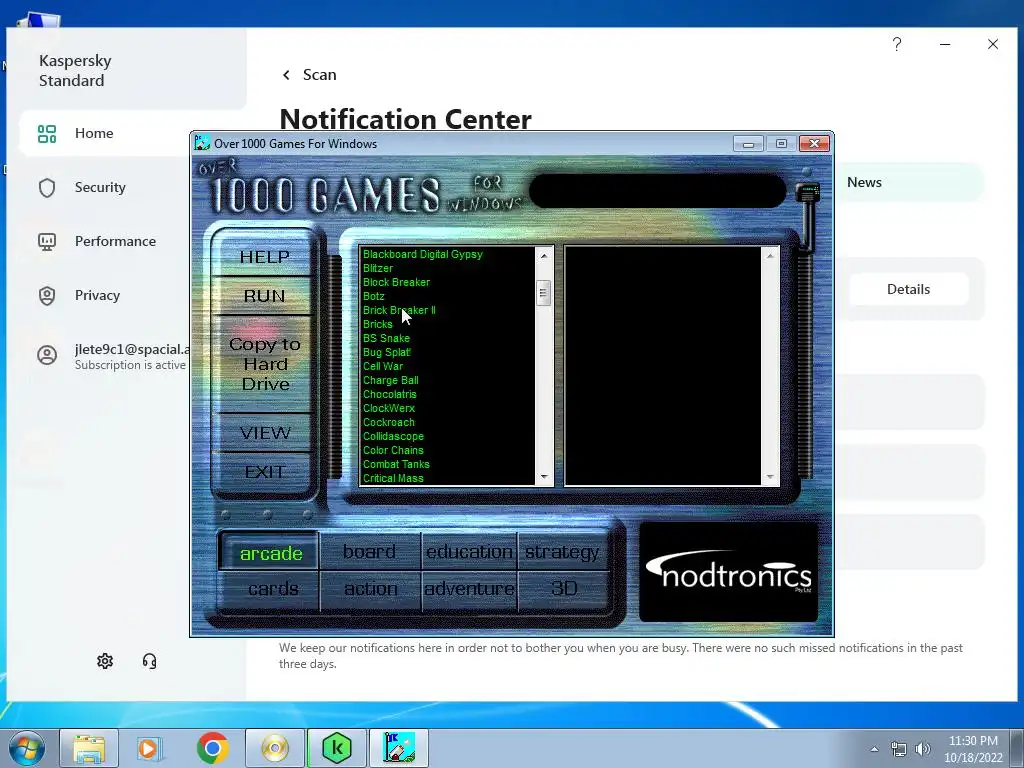Open Google Chrome from the taskbar
The width and height of the screenshot is (1024, 768).
[x=212, y=748]
